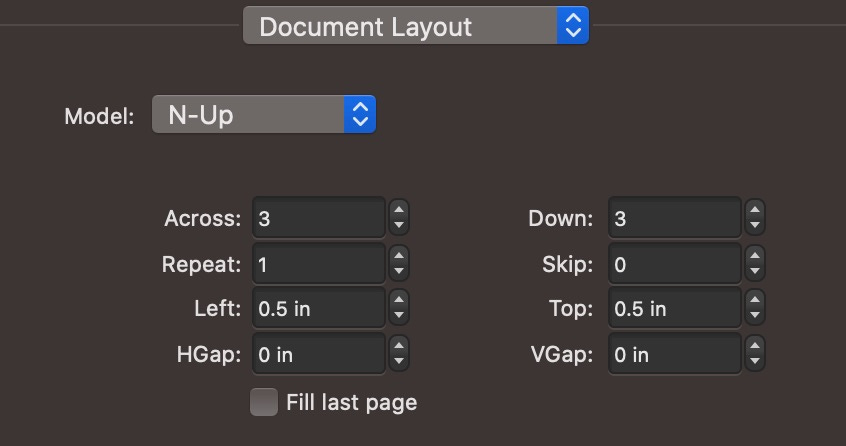
Task: Increase the Down value with stepper up arrow
Action: (x=755, y=210)
